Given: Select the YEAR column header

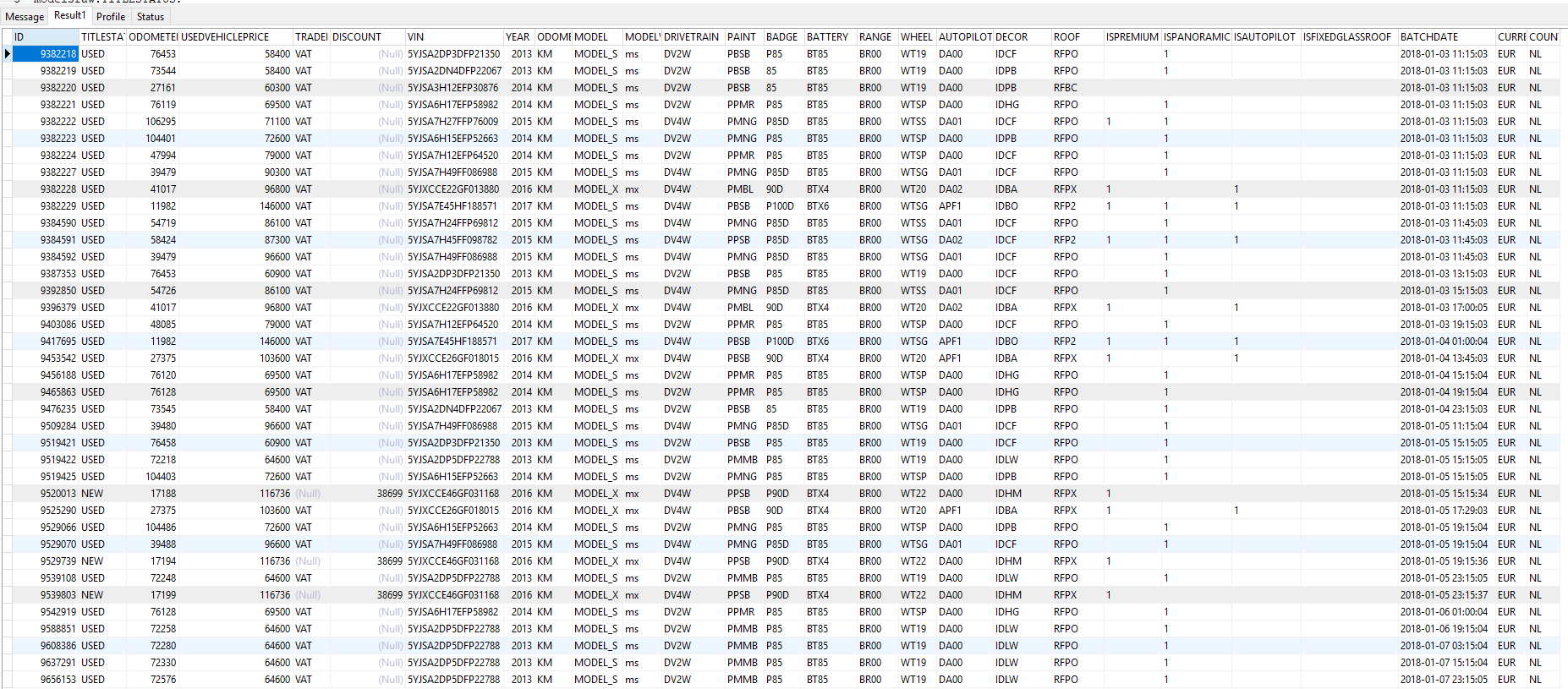Looking at the screenshot, I should (x=519, y=37).
